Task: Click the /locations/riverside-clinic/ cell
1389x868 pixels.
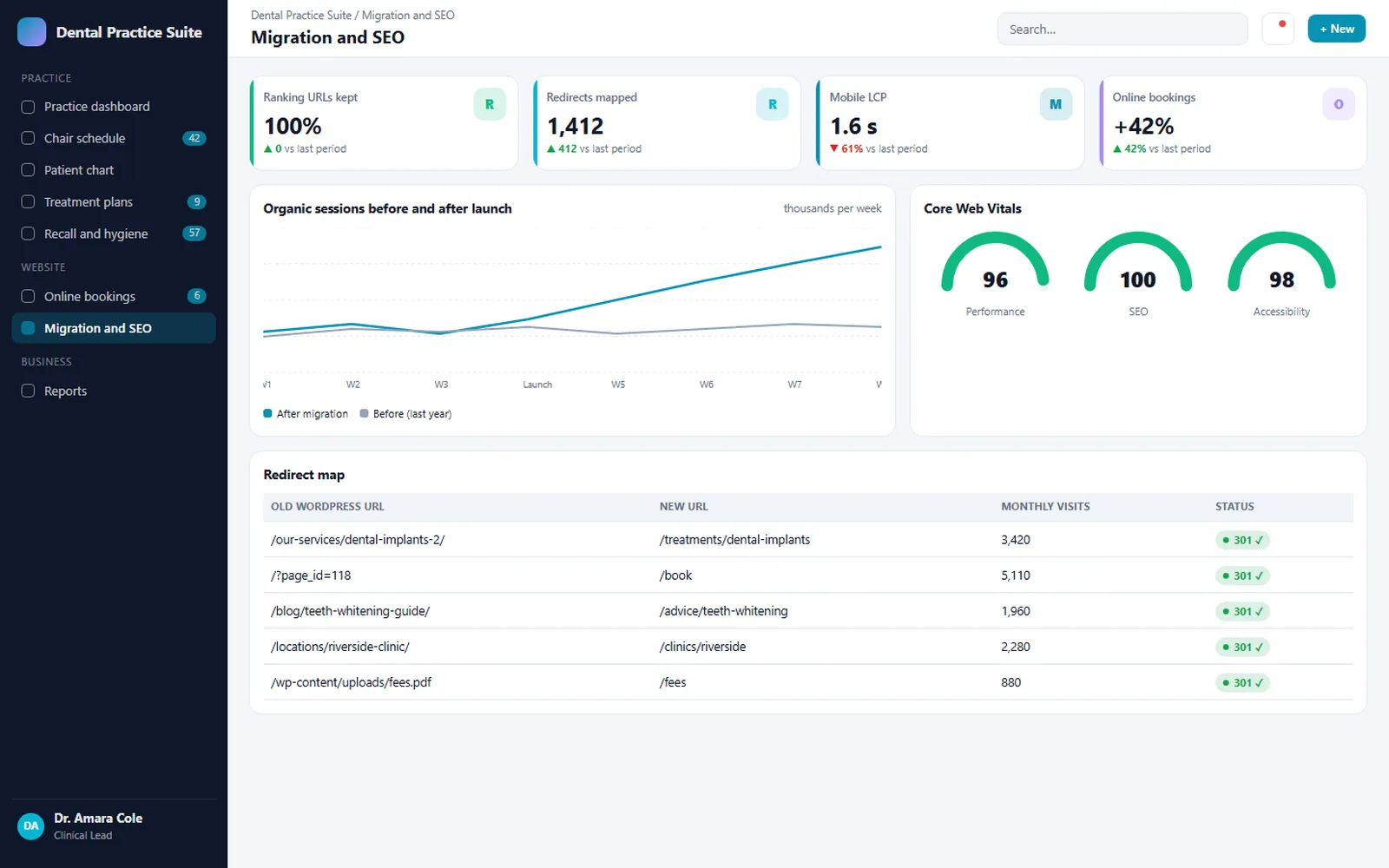Action: click(x=340, y=647)
